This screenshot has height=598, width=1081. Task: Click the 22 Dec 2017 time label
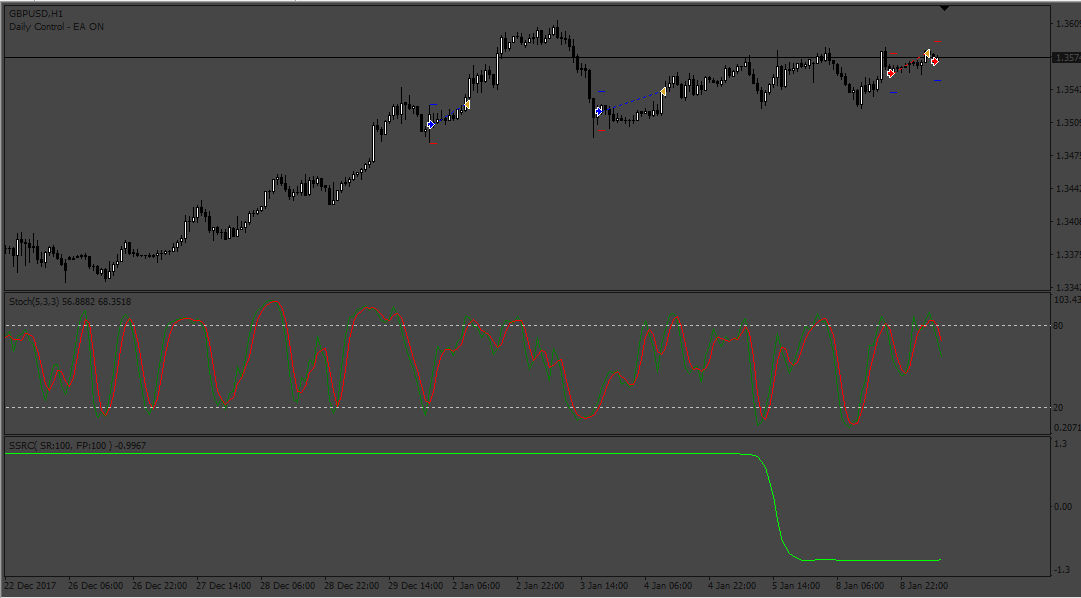(30, 586)
